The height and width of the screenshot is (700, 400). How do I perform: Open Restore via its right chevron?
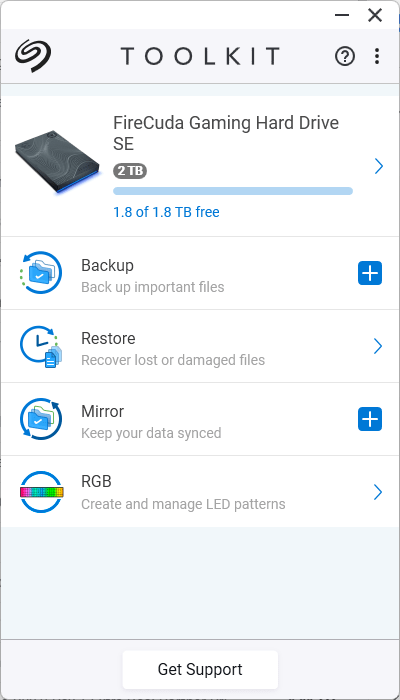click(378, 346)
